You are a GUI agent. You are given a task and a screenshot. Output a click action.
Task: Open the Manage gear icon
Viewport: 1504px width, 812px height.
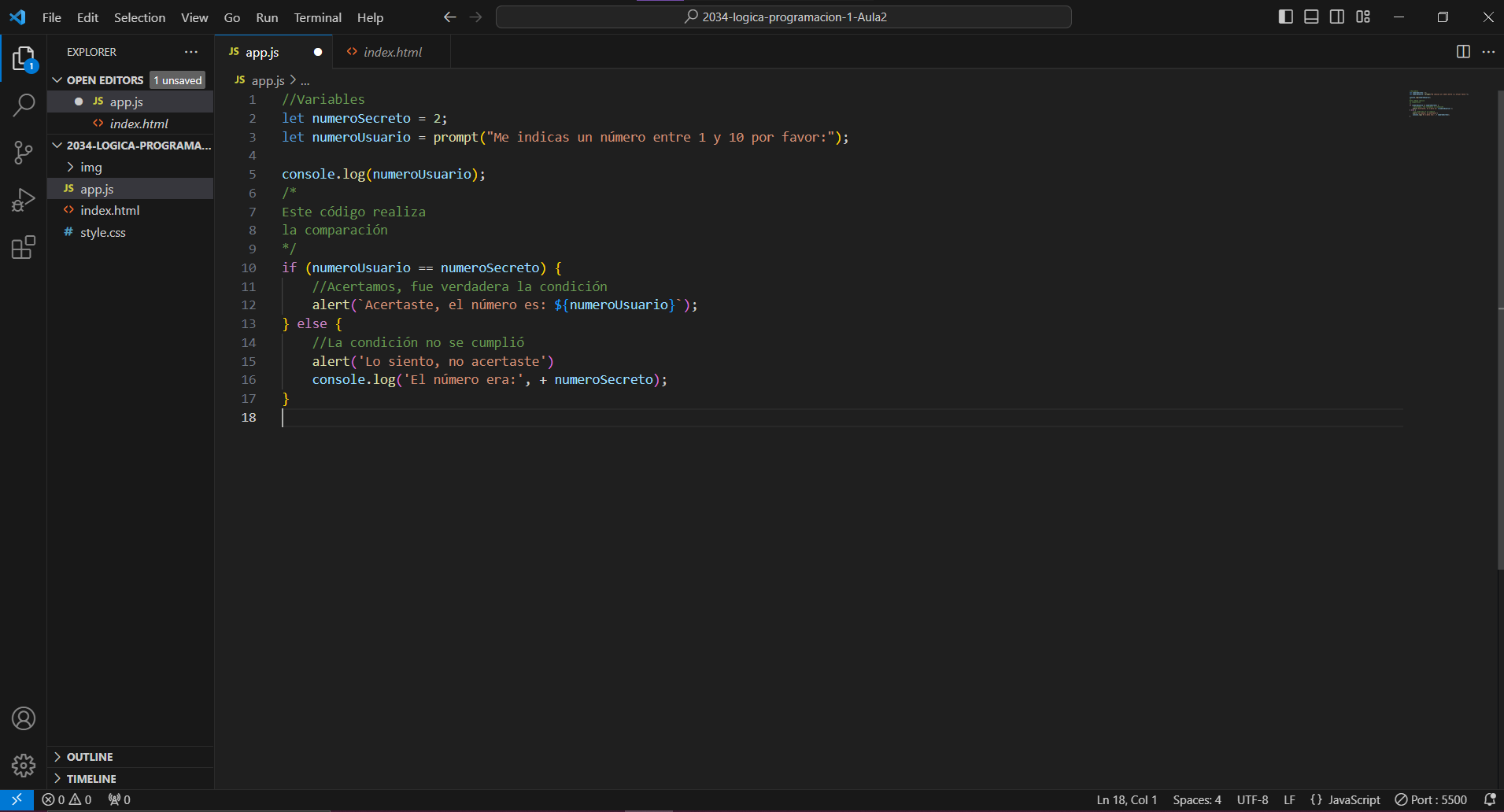point(24,766)
